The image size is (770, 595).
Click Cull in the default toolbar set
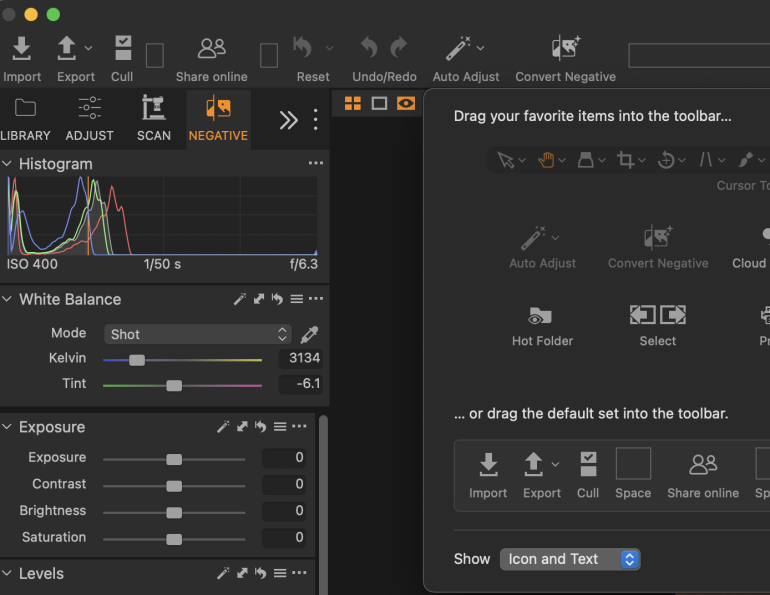click(588, 475)
